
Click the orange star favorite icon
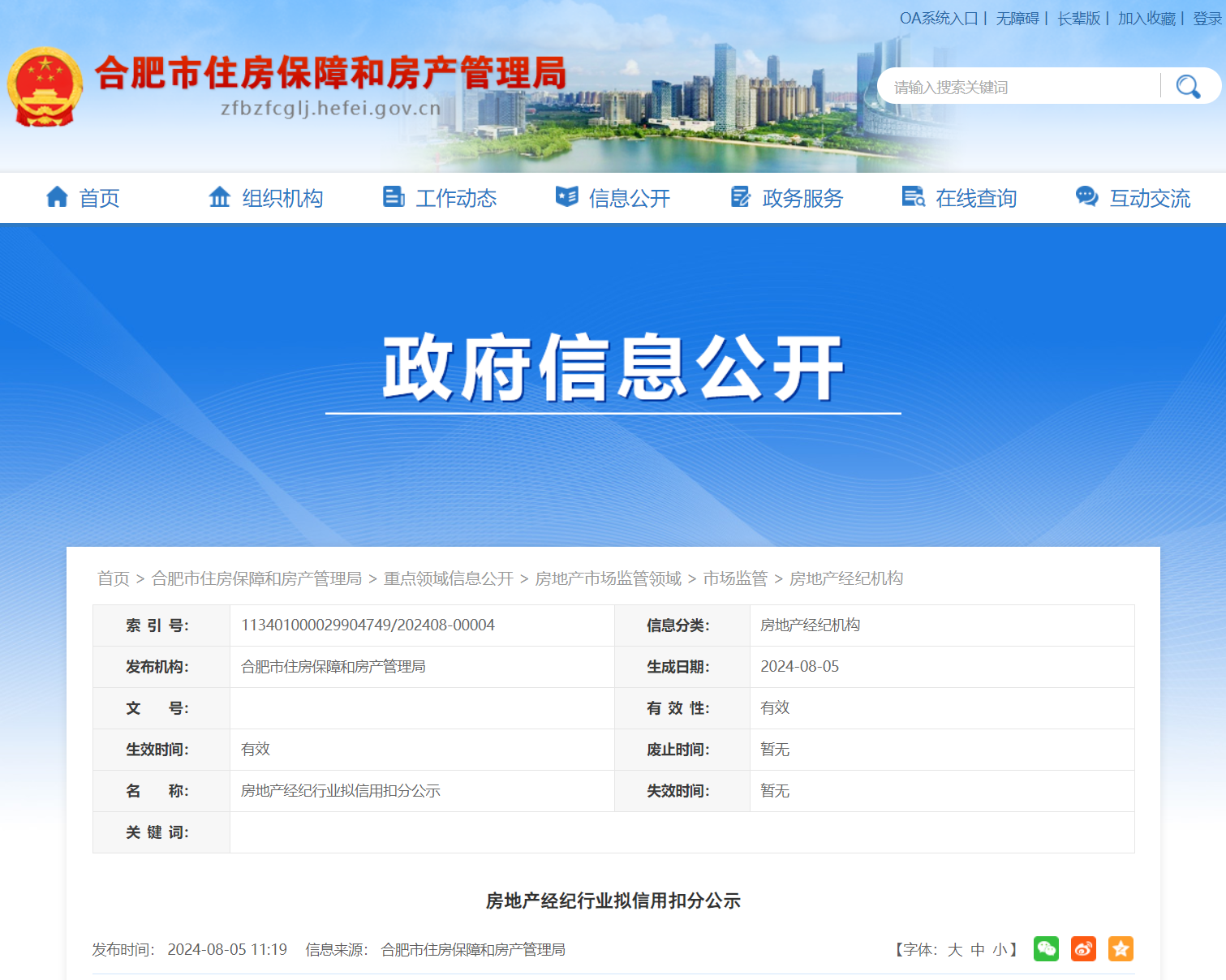pyautogui.click(x=1121, y=948)
